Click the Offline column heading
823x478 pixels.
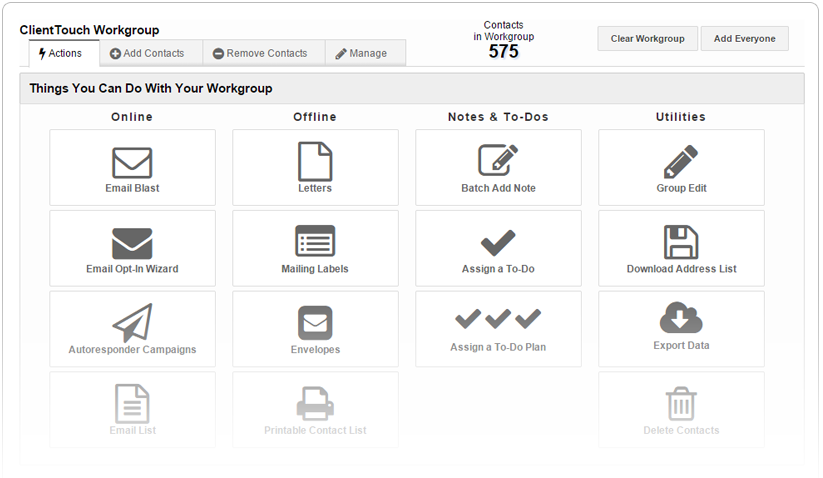(315, 117)
